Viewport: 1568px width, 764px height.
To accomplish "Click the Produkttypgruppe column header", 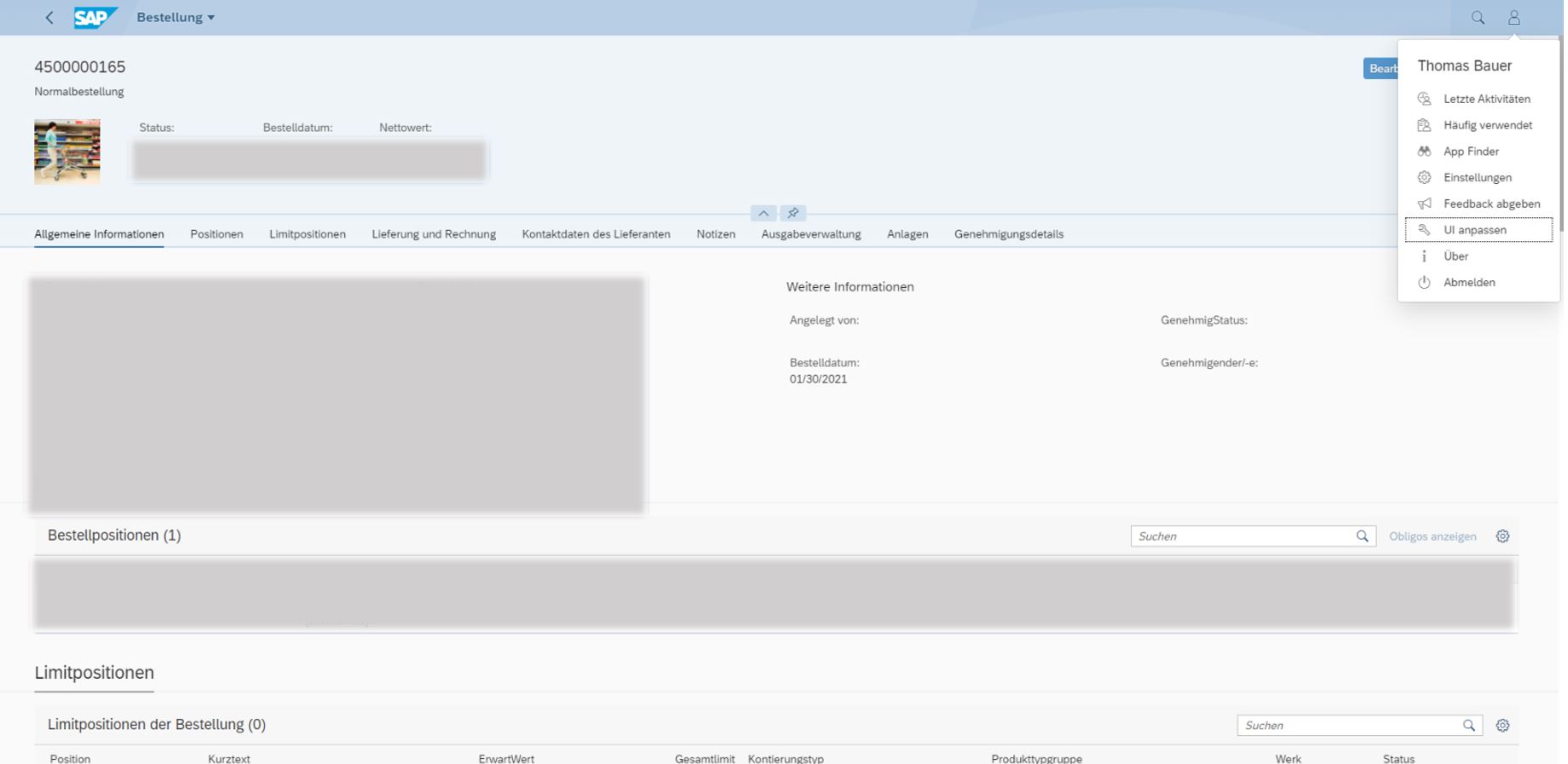I will pos(1036,758).
